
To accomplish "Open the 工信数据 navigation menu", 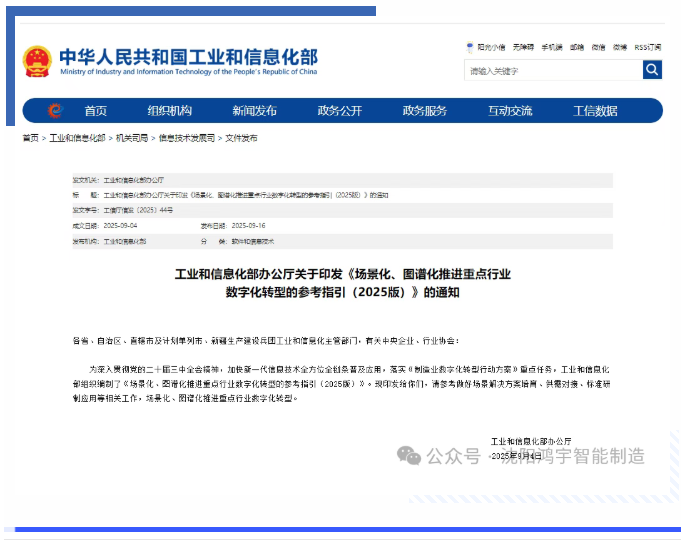I will point(595,110).
